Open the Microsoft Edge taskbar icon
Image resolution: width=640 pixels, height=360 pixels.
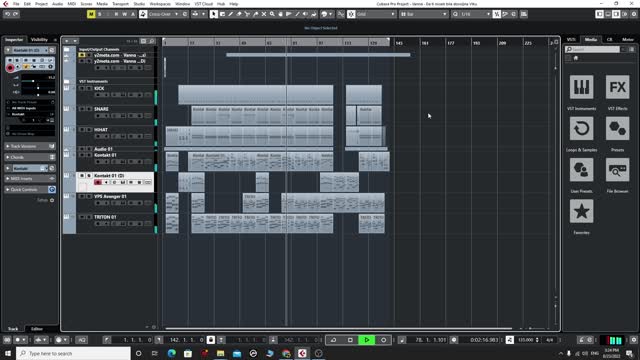pyautogui.click(x=171, y=353)
